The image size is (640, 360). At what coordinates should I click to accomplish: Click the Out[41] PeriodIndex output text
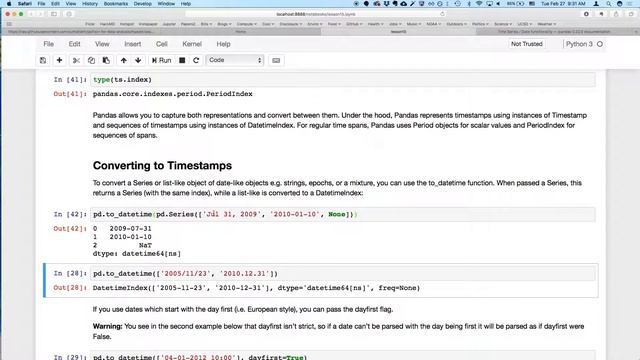pyautogui.click(x=172, y=94)
